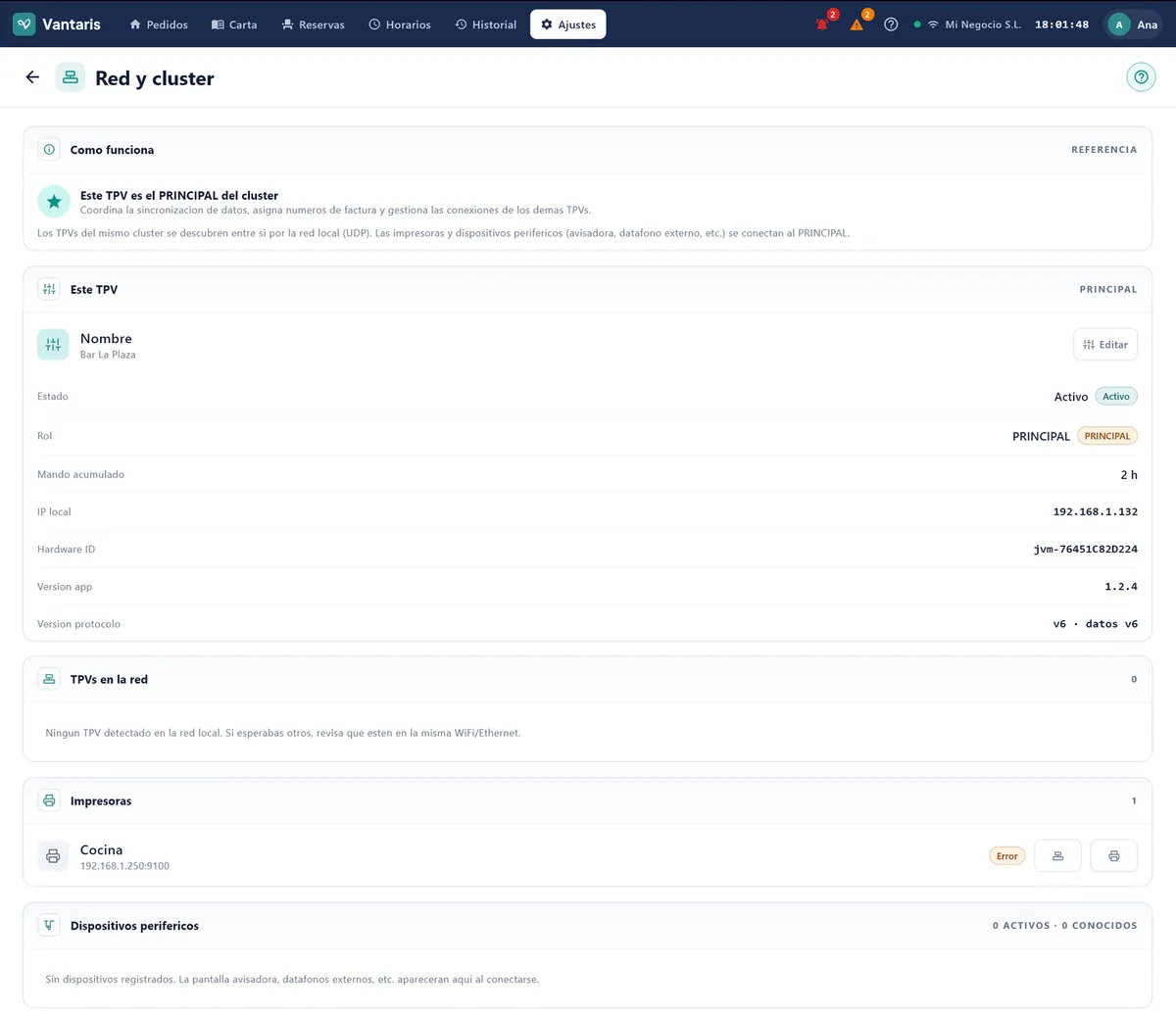Click the Error badge on Cocina printer
Viewport: 1176px width, 1014px height.
pos(1007,856)
